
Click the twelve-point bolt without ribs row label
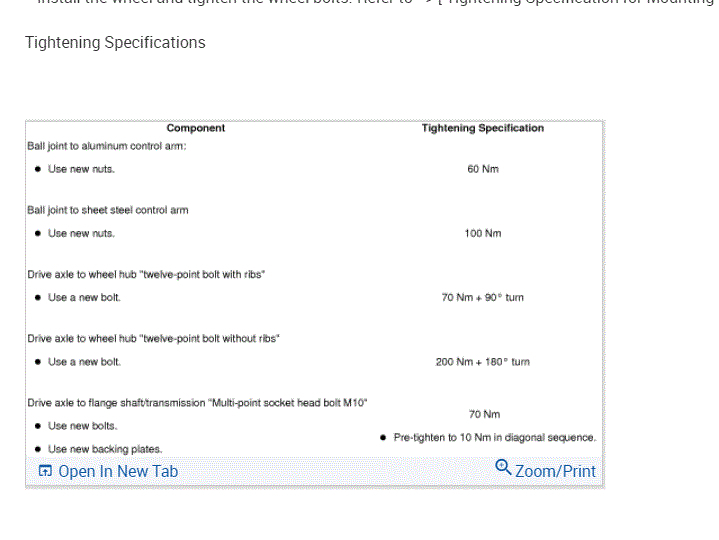coord(153,338)
